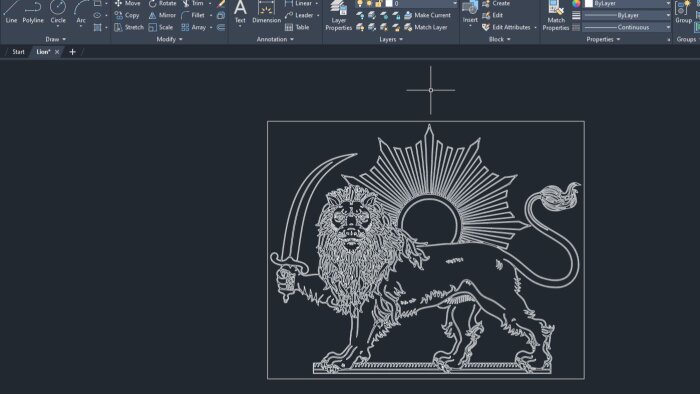Click the layer Off icon left of Make Current
The image size is (700, 394).
pyautogui.click(x=360, y=16)
